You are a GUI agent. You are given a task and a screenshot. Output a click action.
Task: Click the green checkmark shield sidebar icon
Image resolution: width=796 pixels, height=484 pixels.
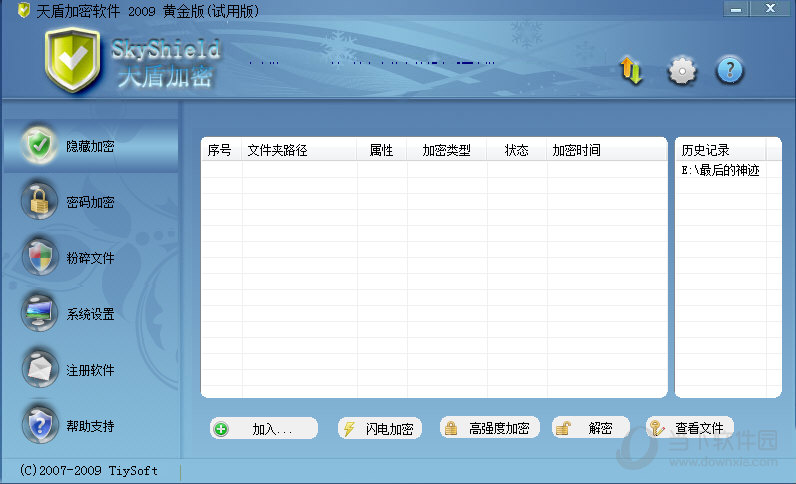pos(39,145)
